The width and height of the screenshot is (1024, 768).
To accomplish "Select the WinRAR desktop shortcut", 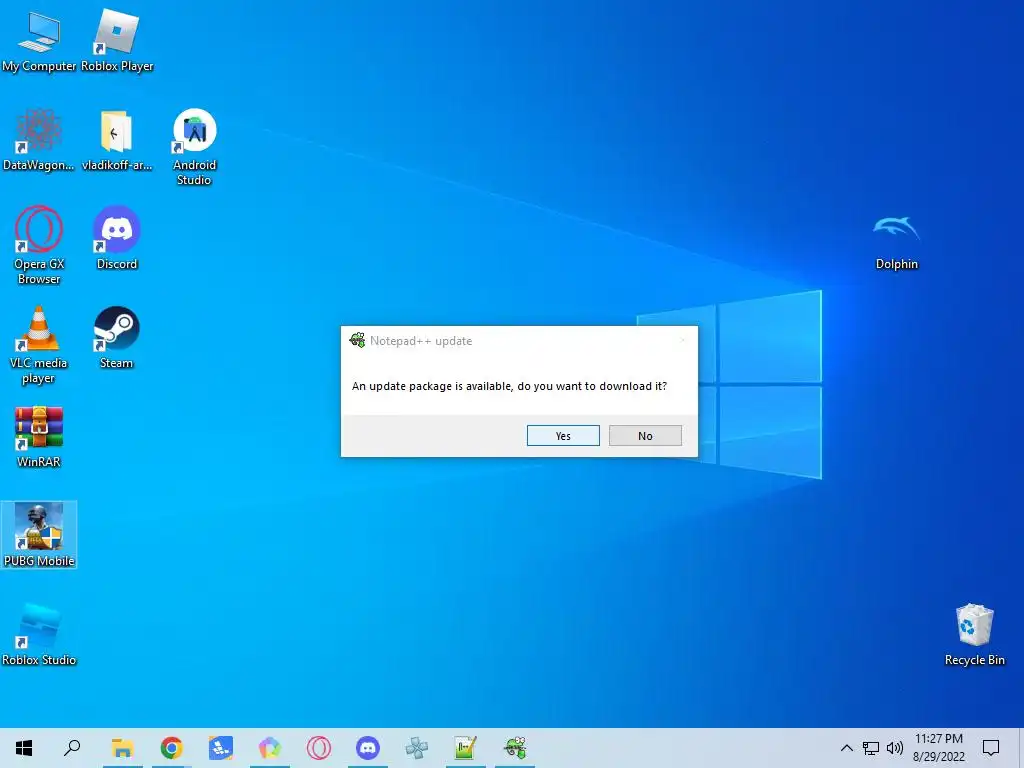I will [x=39, y=437].
